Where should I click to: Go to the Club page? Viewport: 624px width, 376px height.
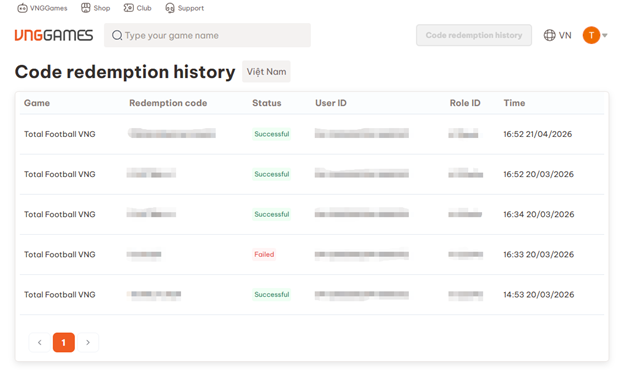[x=137, y=8]
